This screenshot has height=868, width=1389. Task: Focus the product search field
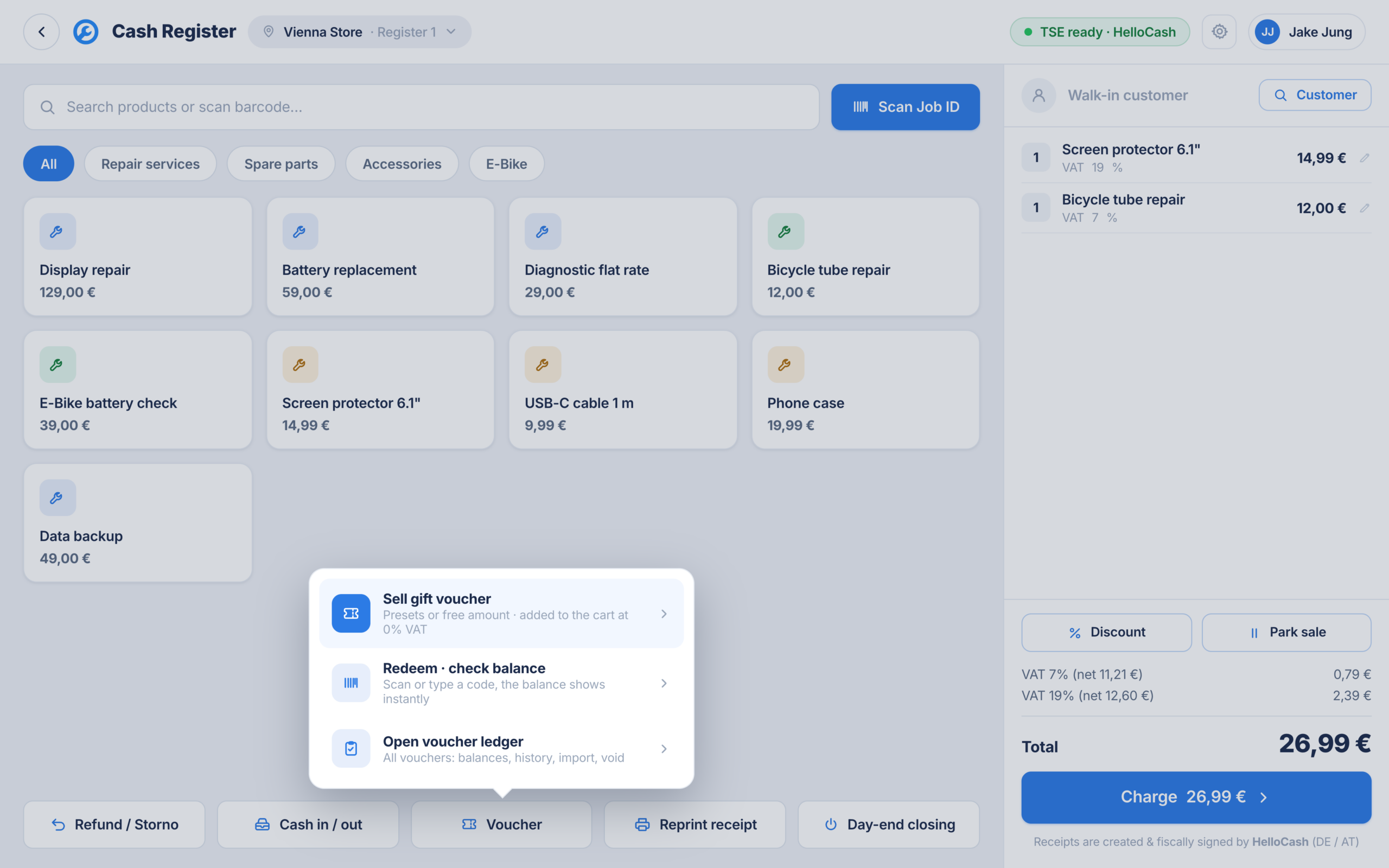tap(421, 107)
